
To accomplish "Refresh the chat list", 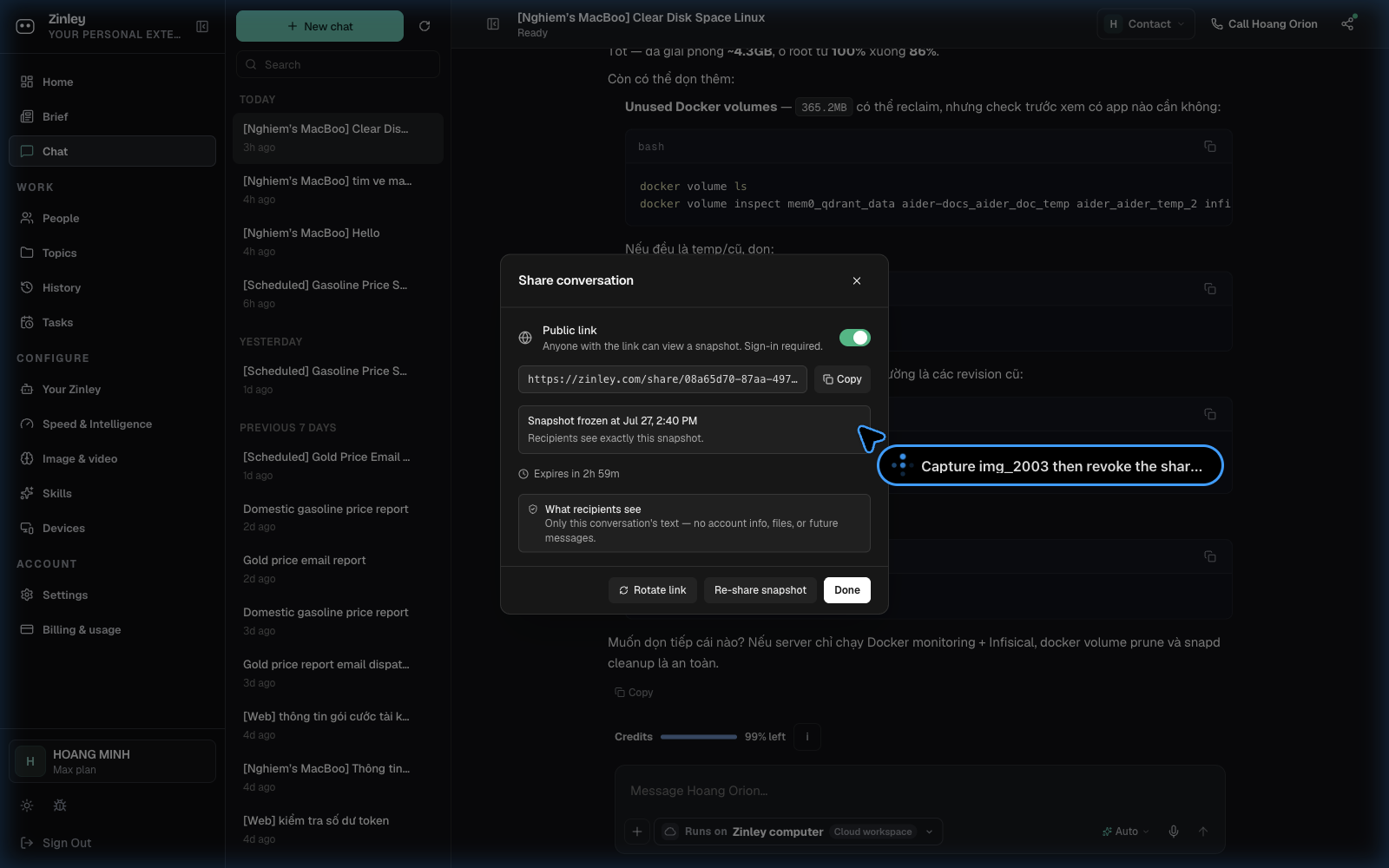I will [x=425, y=26].
